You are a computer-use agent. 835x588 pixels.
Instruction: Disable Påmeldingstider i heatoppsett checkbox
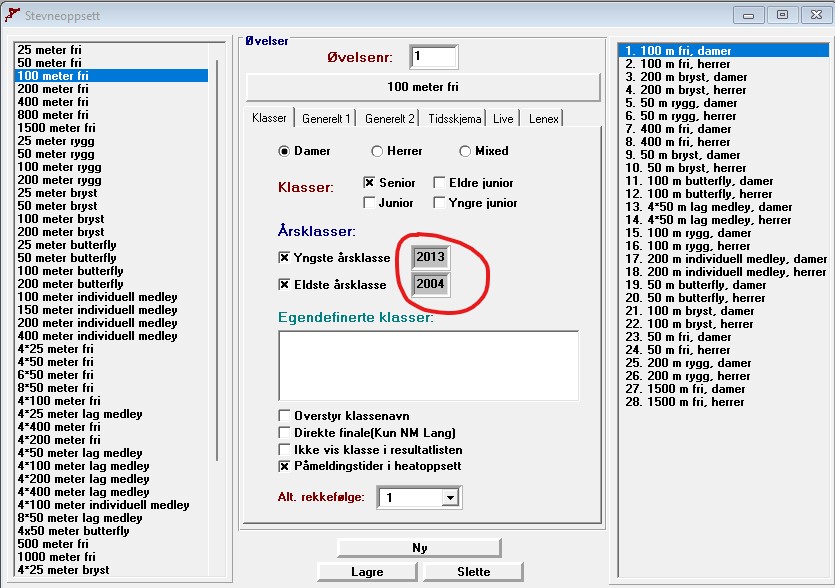point(285,465)
